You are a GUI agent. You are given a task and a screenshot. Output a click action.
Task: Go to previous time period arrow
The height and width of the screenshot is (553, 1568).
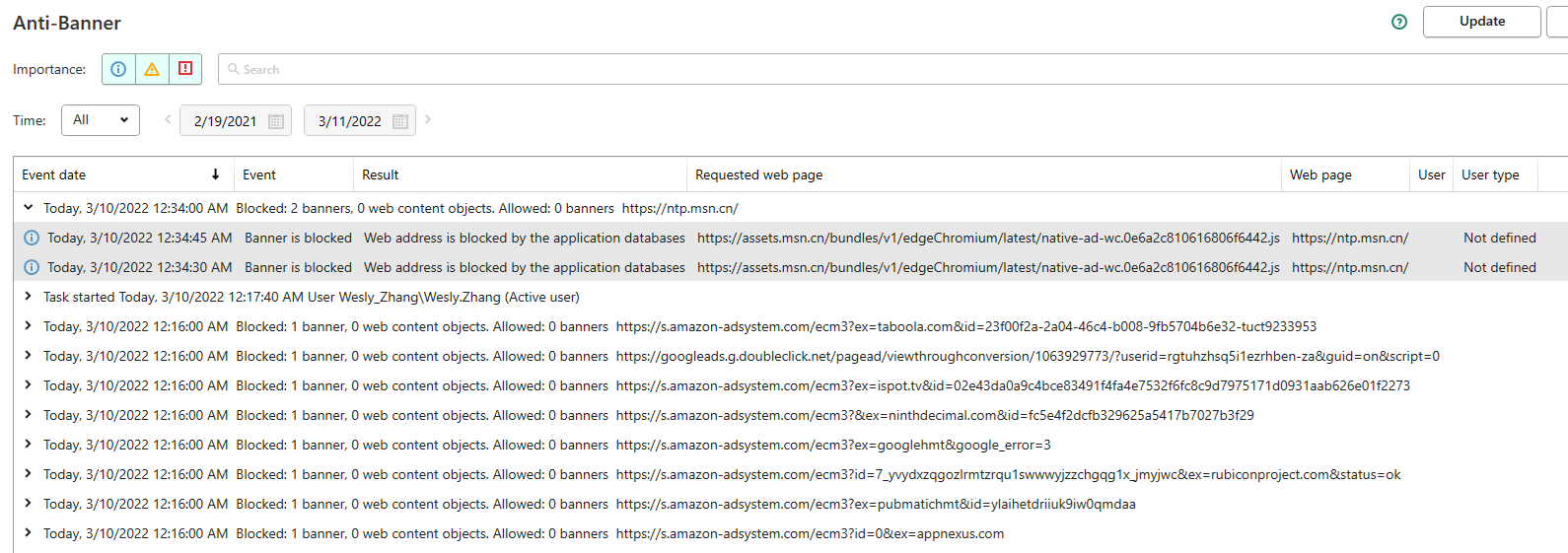coord(168,120)
